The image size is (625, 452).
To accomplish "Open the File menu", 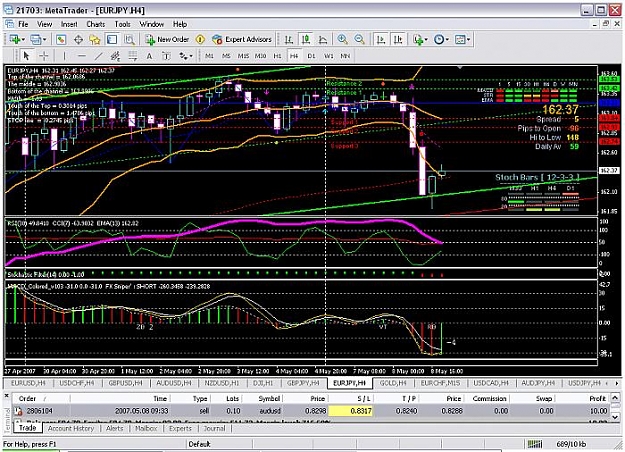I will (x=23, y=24).
